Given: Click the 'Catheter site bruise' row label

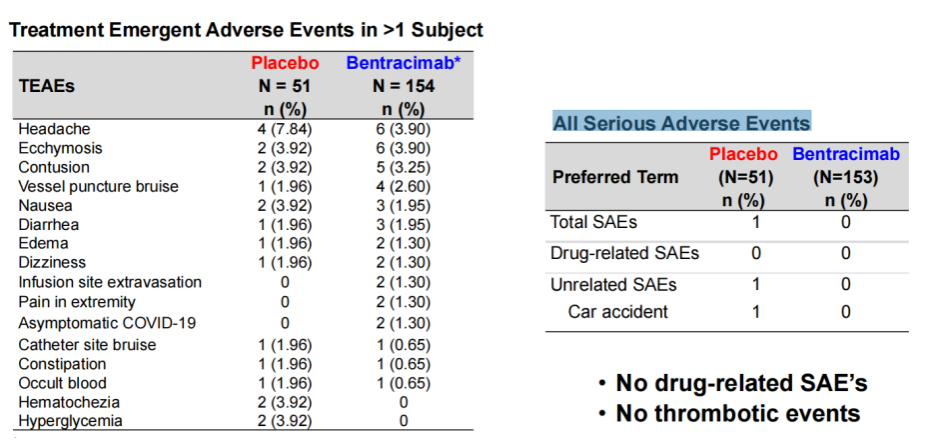Looking at the screenshot, I should click(87, 345).
